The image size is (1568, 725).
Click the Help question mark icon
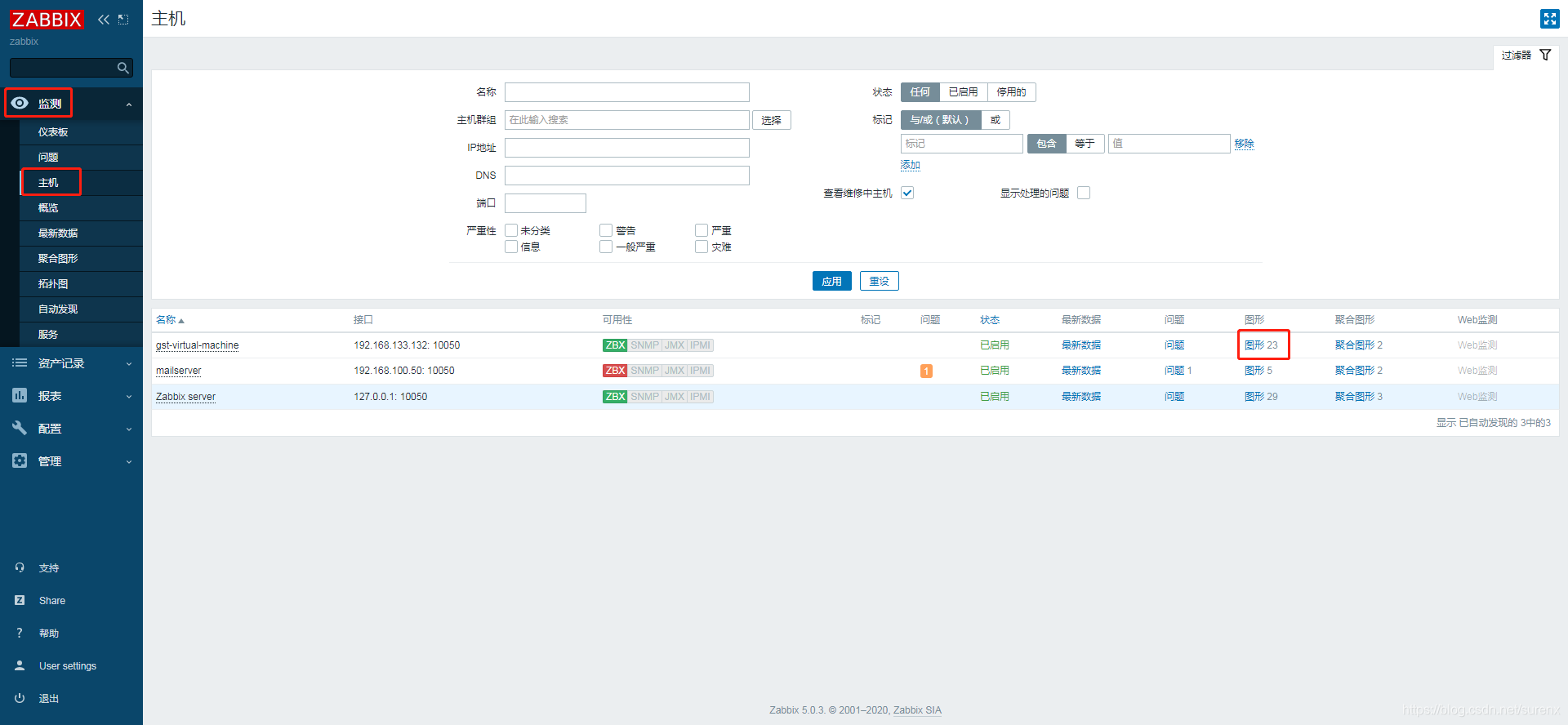[x=20, y=633]
